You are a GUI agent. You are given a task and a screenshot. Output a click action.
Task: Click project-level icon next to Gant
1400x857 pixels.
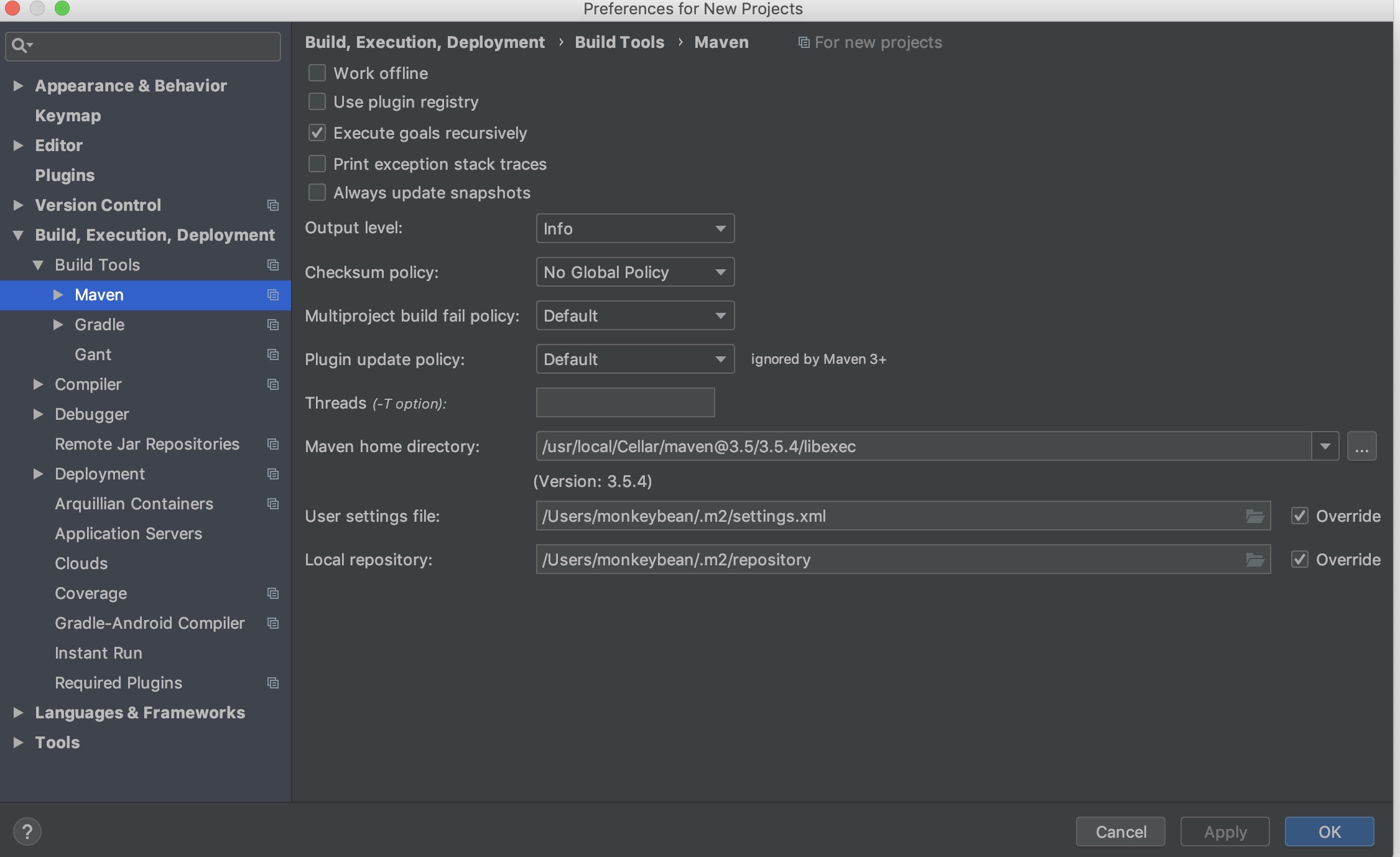tap(273, 354)
